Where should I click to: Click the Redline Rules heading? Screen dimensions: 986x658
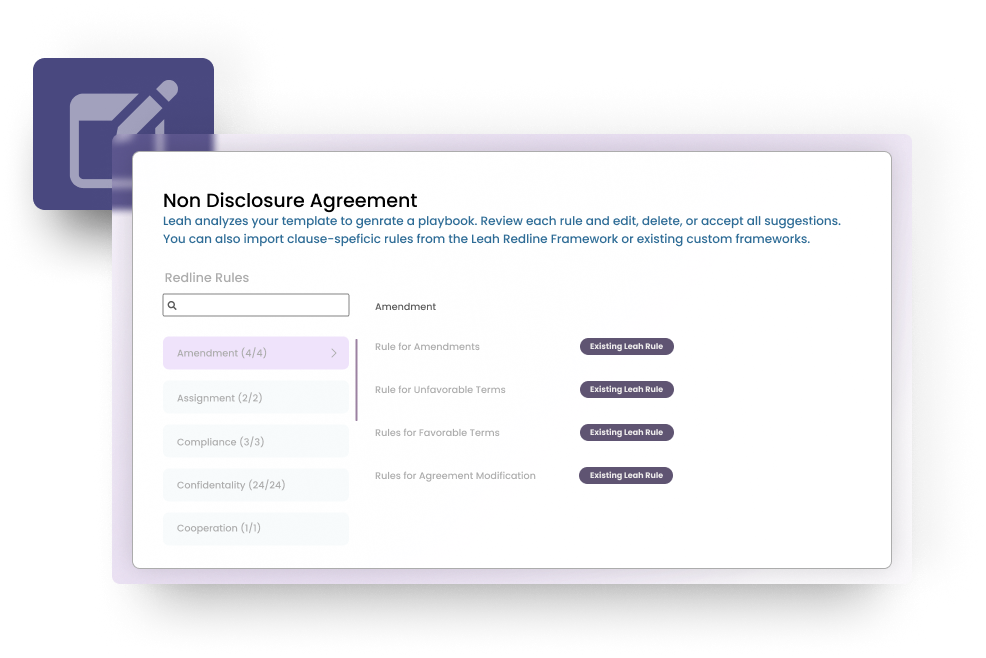207,277
